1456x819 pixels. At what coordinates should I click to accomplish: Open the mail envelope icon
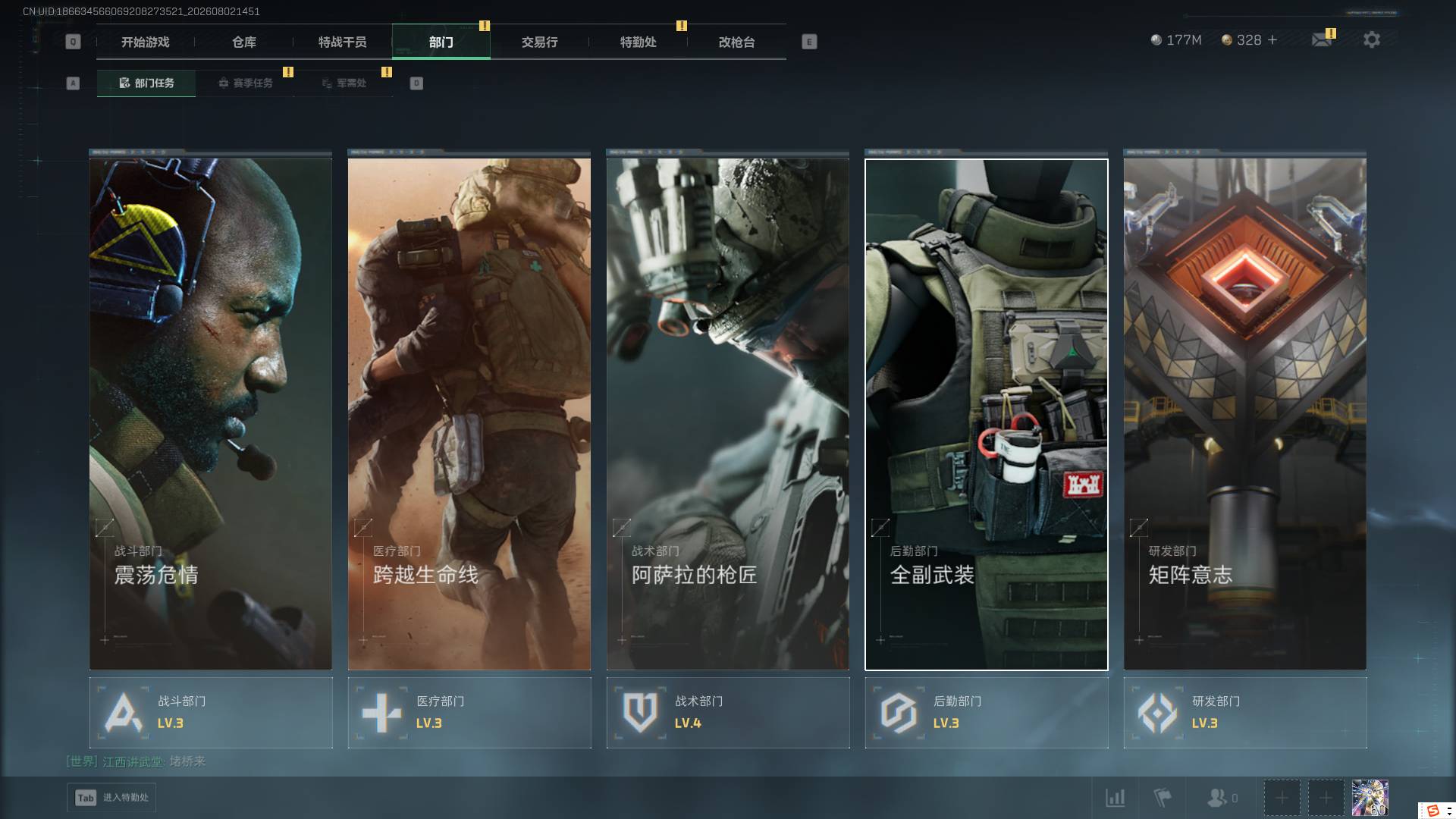(1322, 39)
